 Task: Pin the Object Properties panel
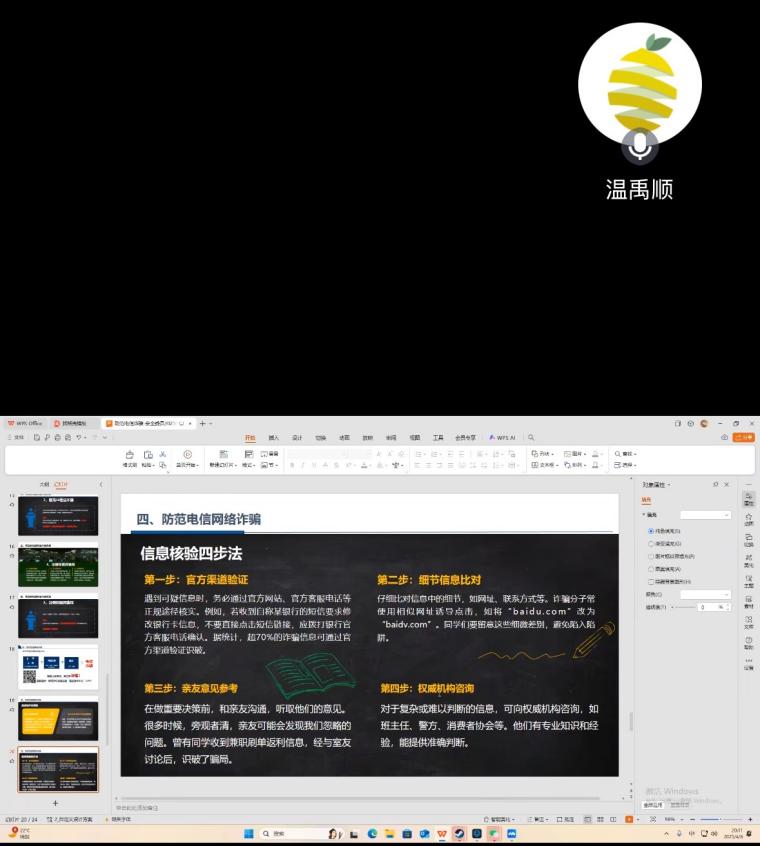coord(715,485)
